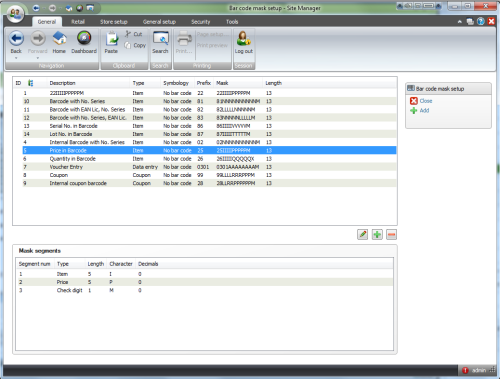This screenshot has width=500, height=379.
Task: Click the Add link in Bar code mask setup panel
Action: 424,110
